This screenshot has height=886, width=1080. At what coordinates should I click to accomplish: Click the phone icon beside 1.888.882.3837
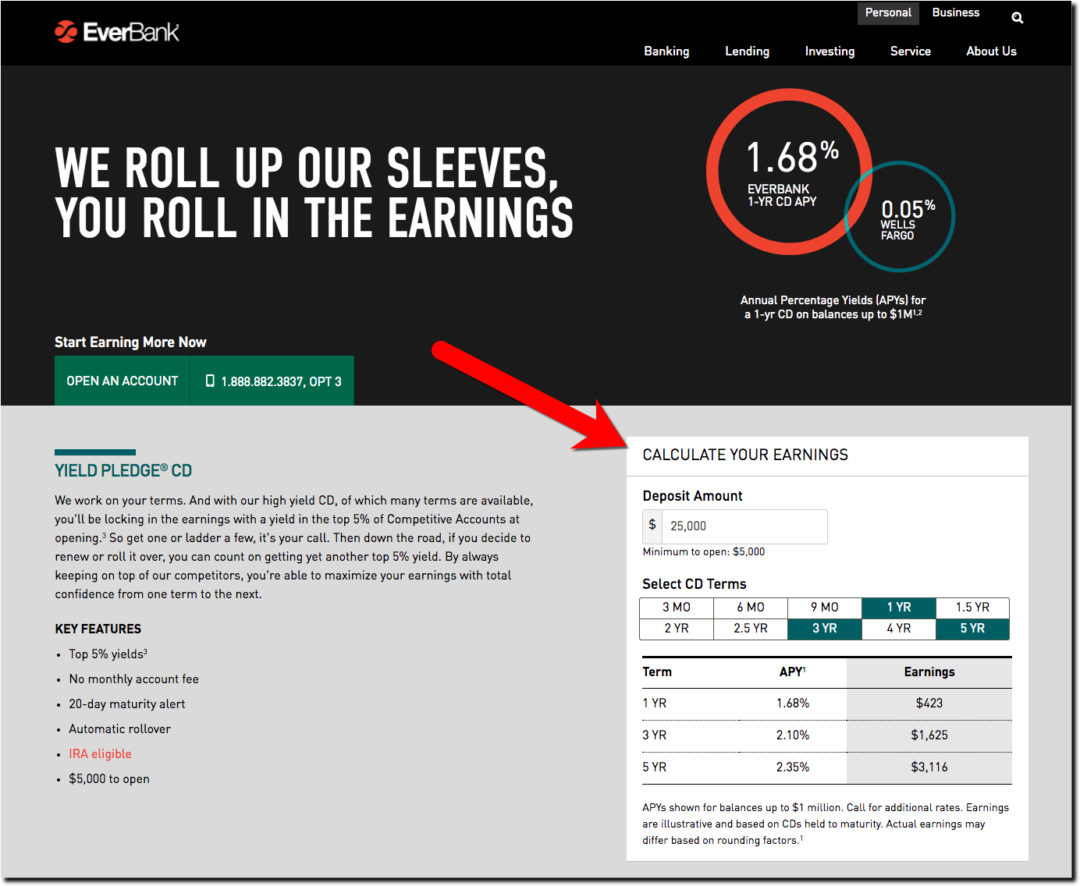(209, 381)
